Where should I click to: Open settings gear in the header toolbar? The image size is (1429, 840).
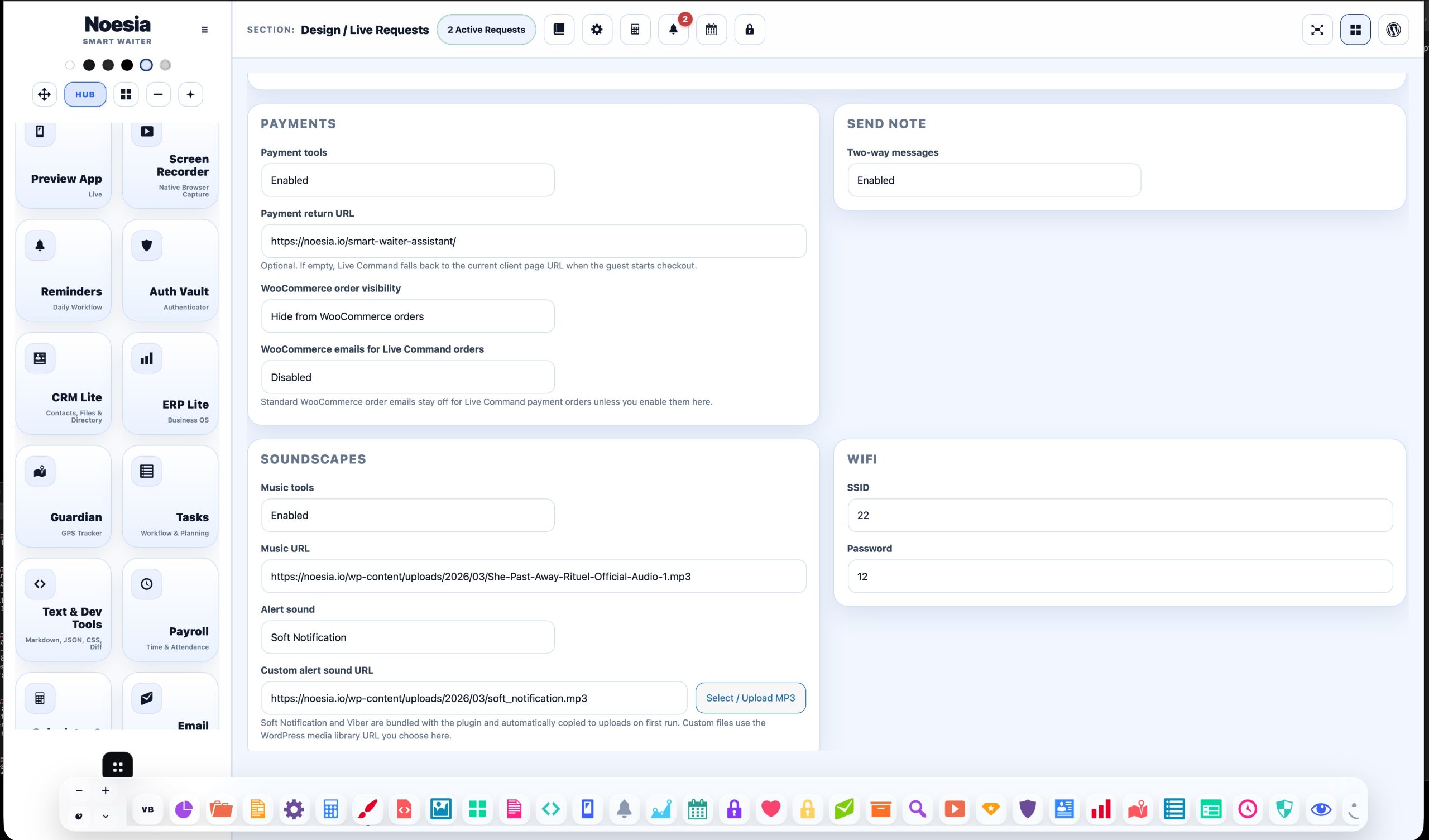597,30
